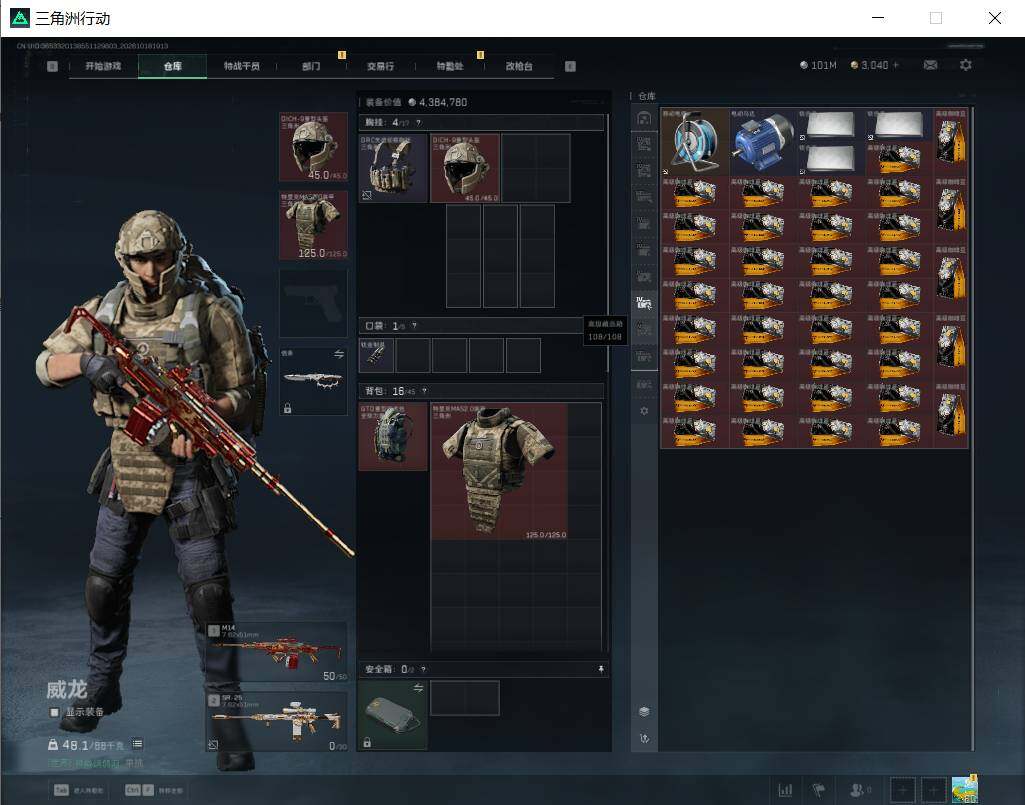Image resolution: width=1025 pixels, height=805 pixels.
Task: Click the help question mark beside 背包
Action: click(424, 391)
